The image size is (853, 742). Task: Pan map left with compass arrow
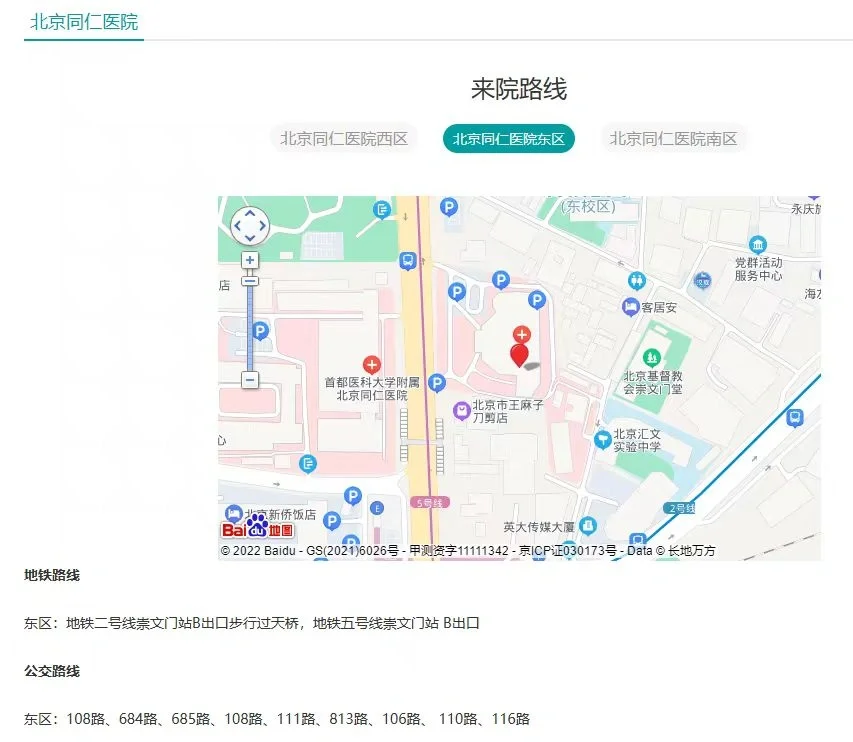pos(238,226)
